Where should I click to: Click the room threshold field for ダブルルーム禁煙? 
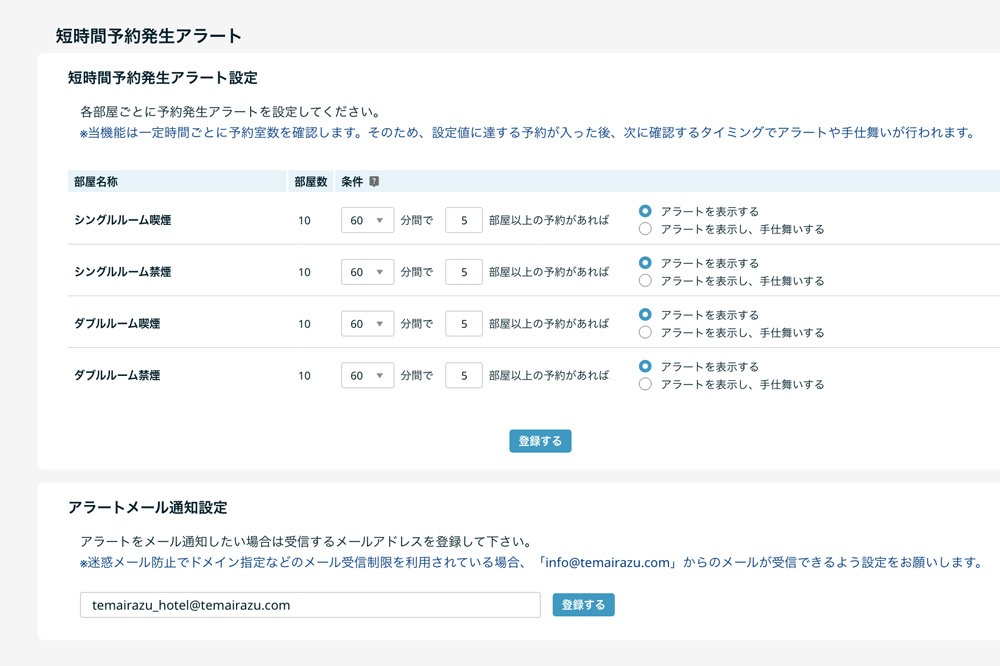463,375
